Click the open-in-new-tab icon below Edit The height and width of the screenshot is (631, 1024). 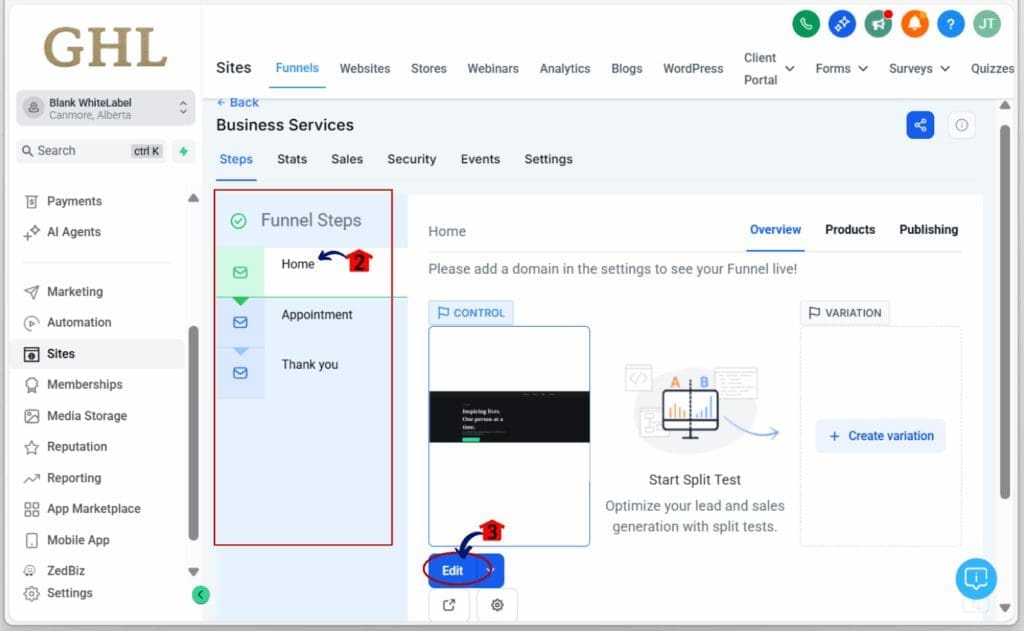click(449, 605)
